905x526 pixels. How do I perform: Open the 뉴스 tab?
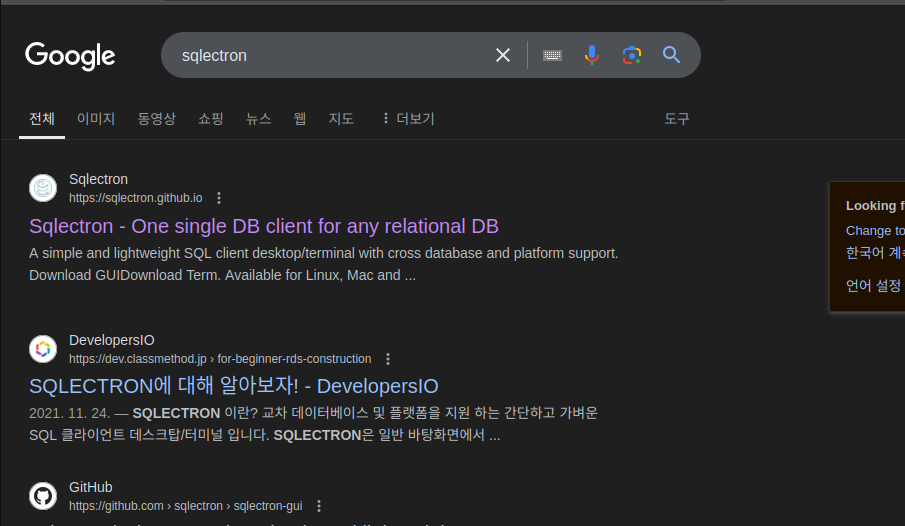click(259, 119)
